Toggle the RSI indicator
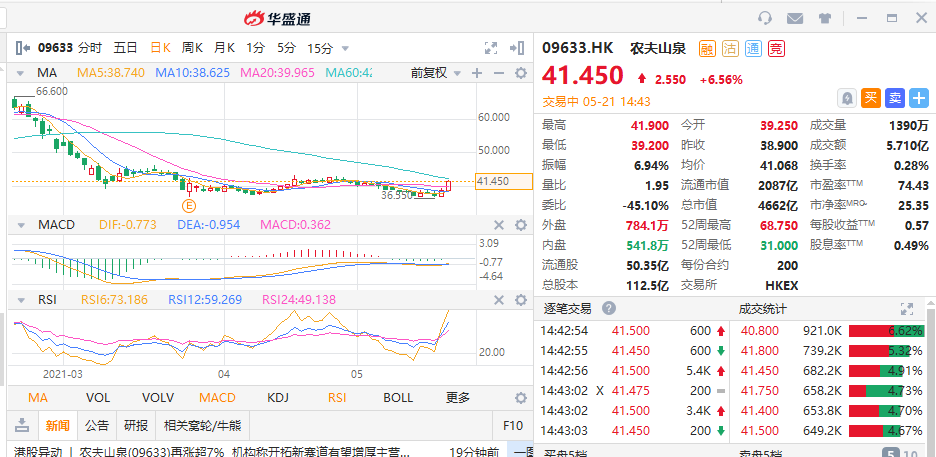936x457 pixels. click(338, 397)
